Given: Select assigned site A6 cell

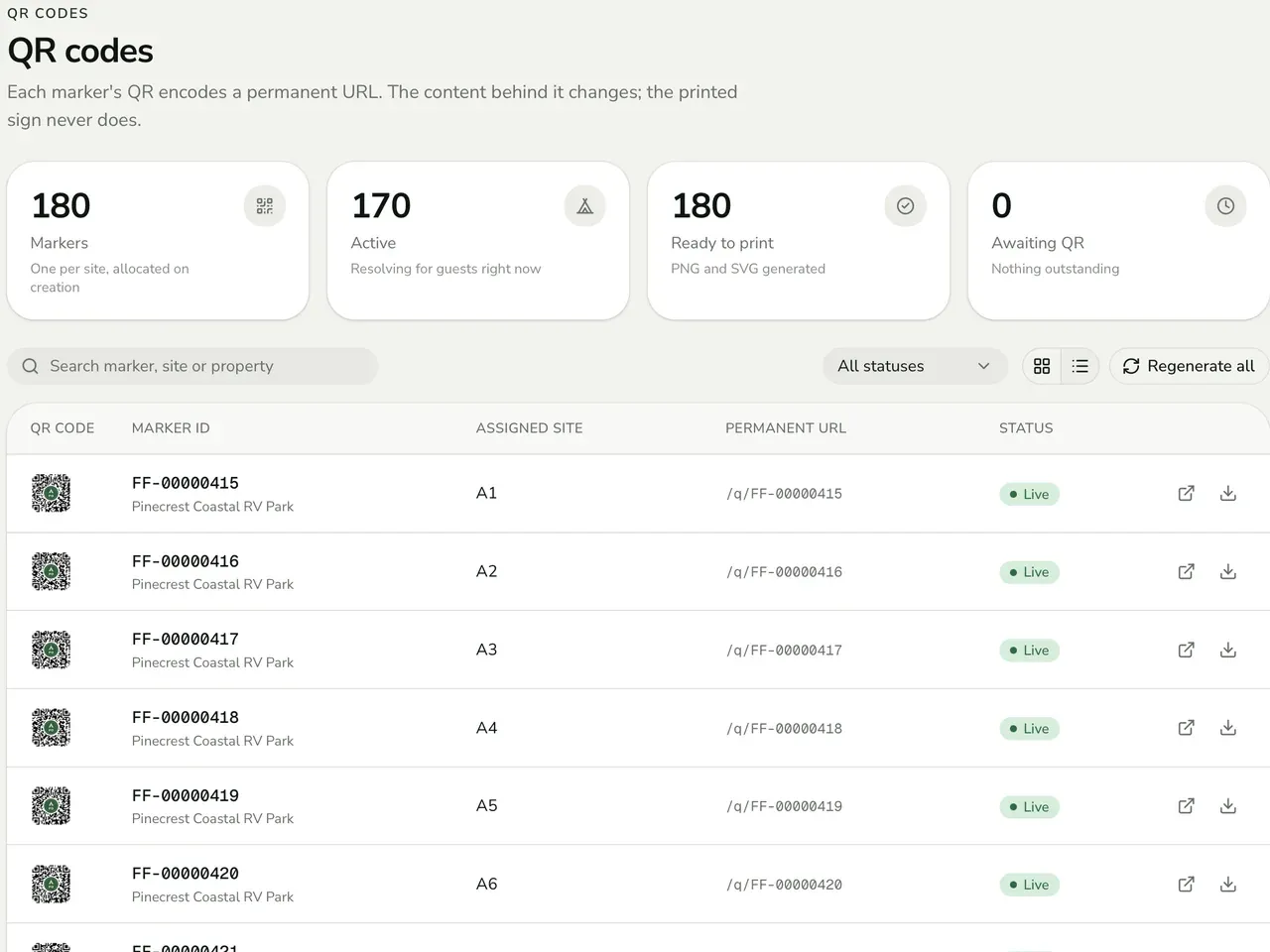Looking at the screenshot, I should coord(486,884).
